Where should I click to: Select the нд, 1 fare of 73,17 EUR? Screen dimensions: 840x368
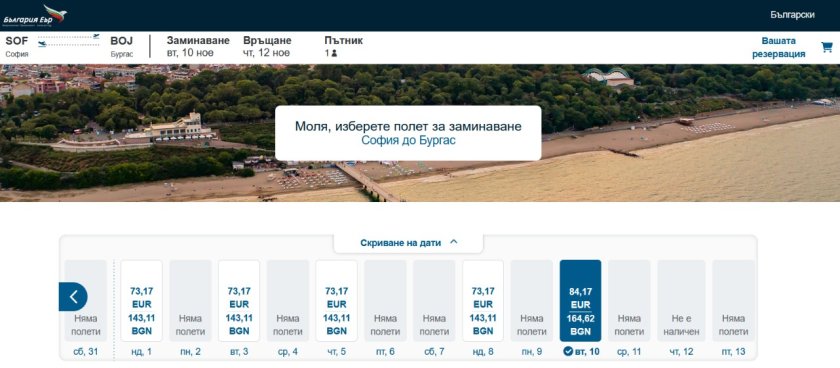pos(141,301)
